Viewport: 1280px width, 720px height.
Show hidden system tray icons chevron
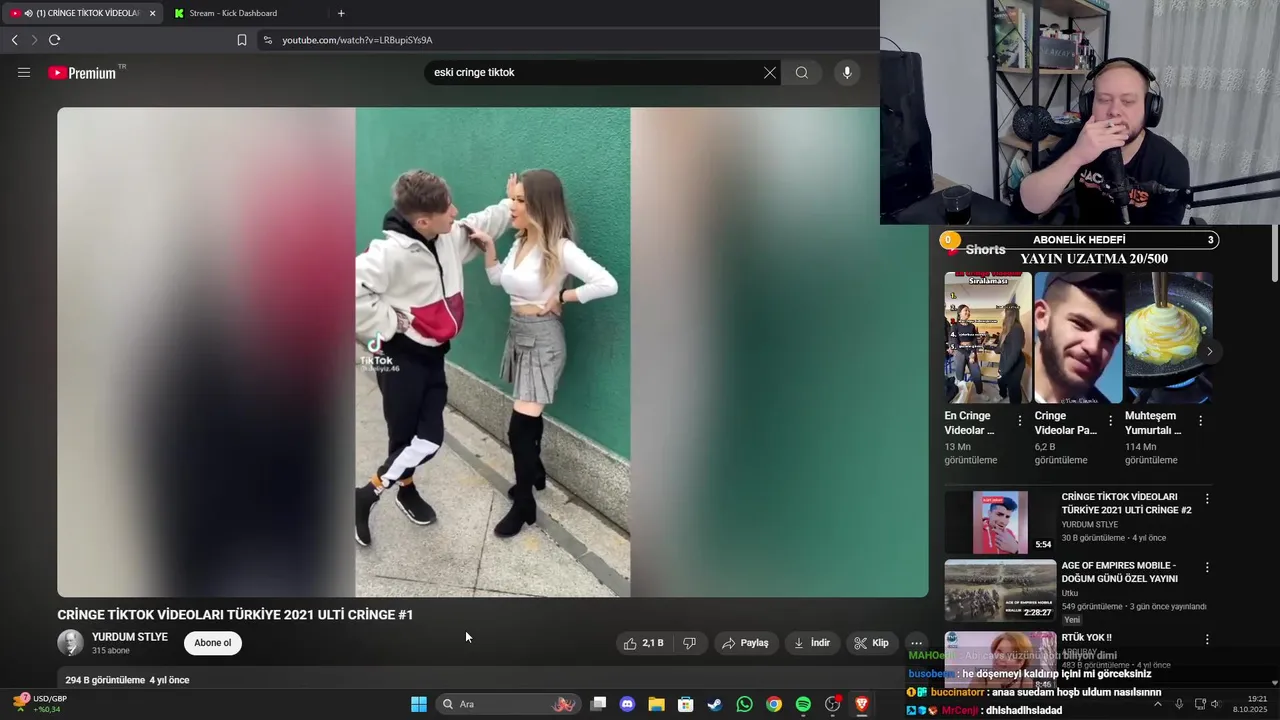(1158, 704)
